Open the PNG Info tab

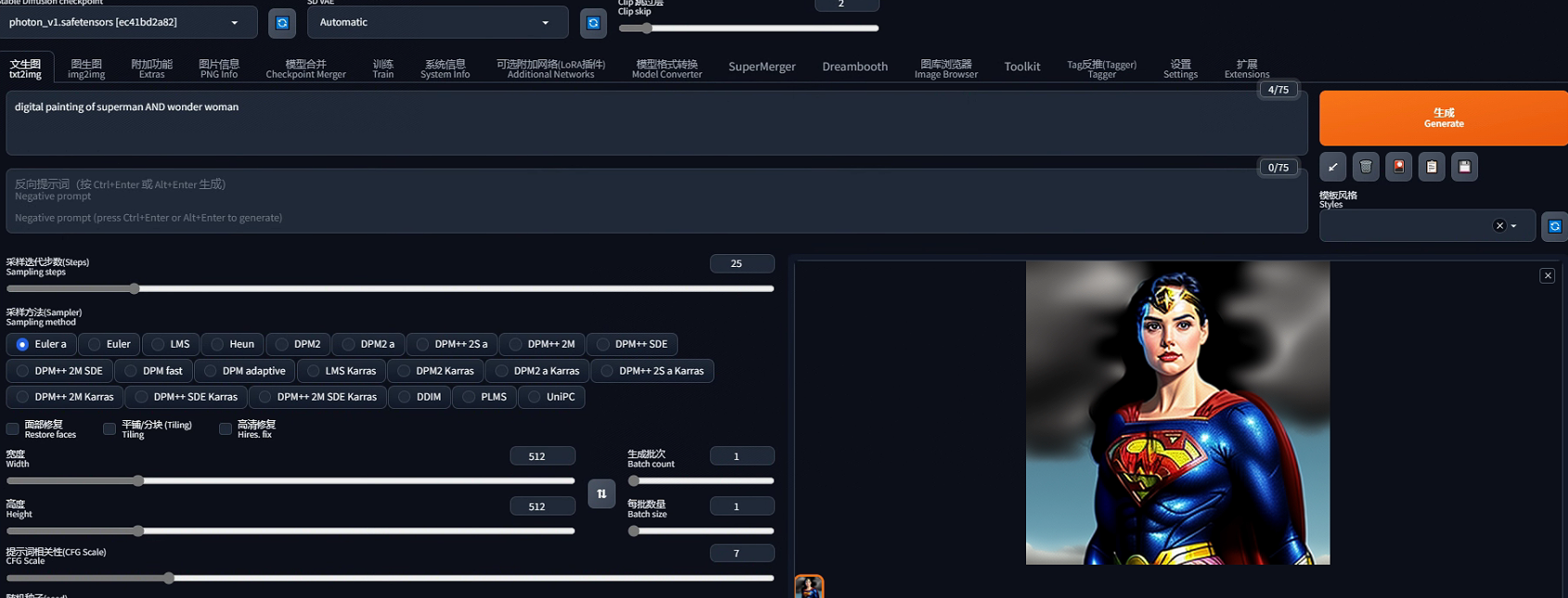219,69
